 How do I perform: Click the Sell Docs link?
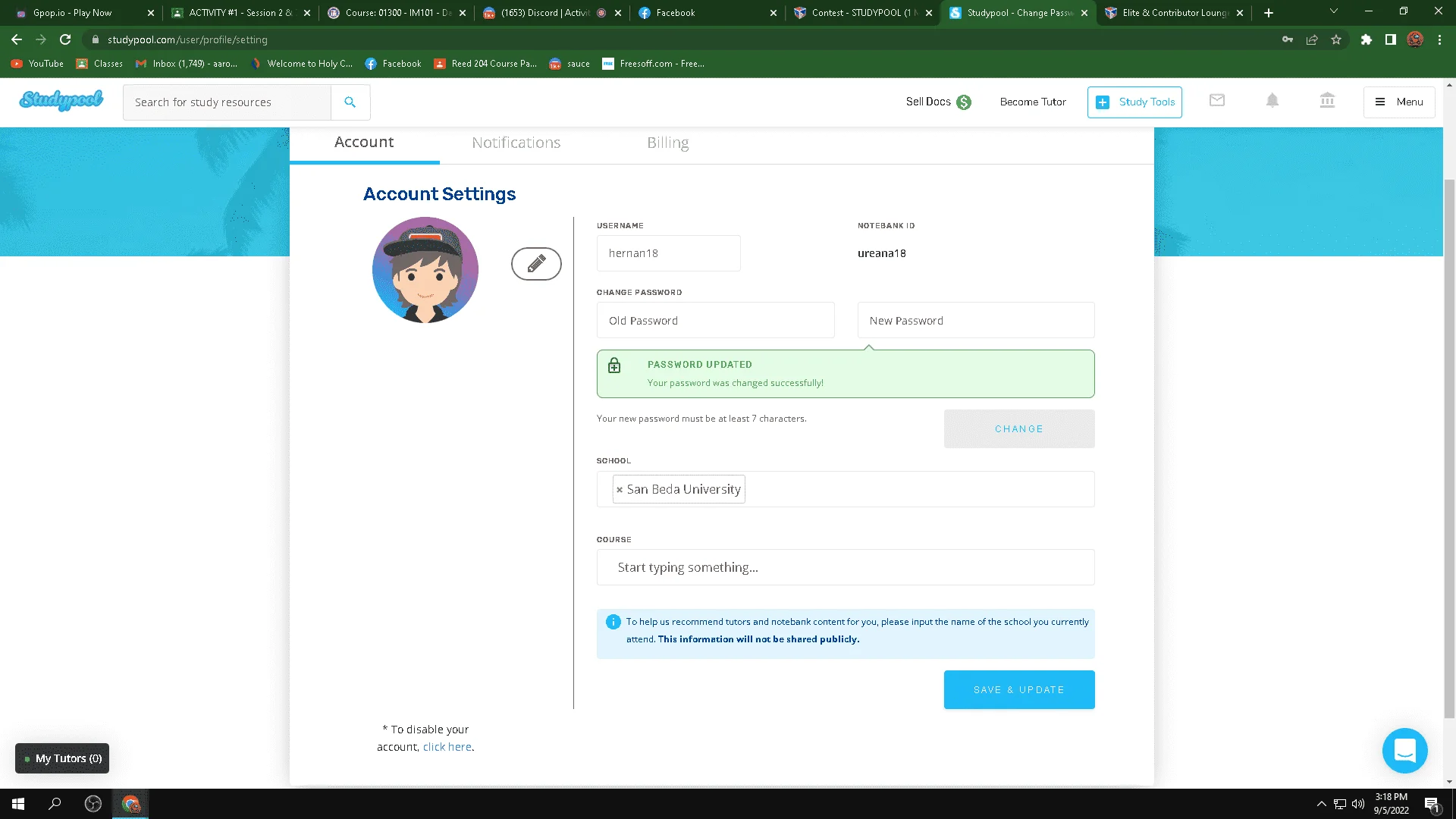tap(928, 102)
